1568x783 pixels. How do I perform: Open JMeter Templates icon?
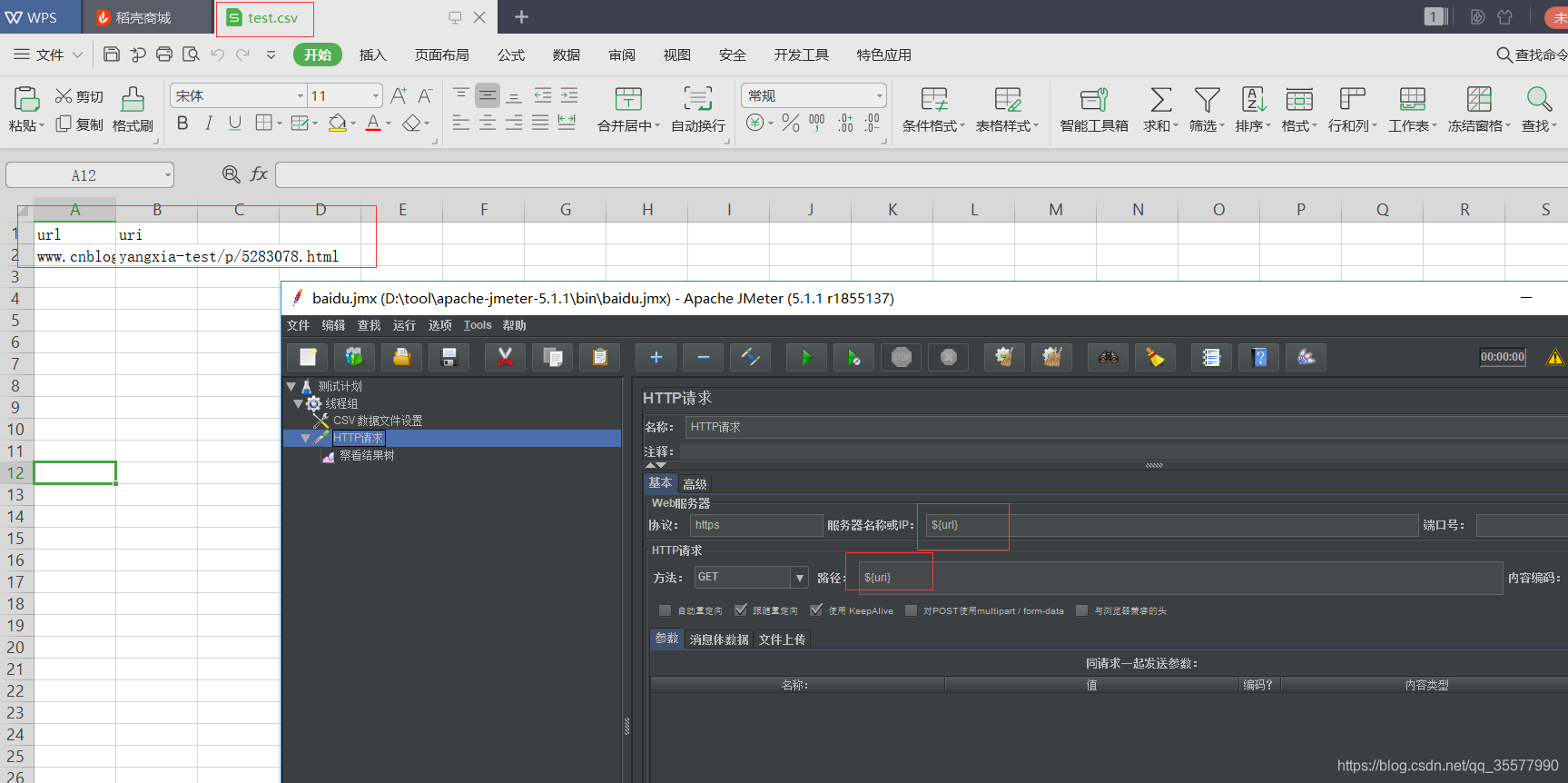354,357
